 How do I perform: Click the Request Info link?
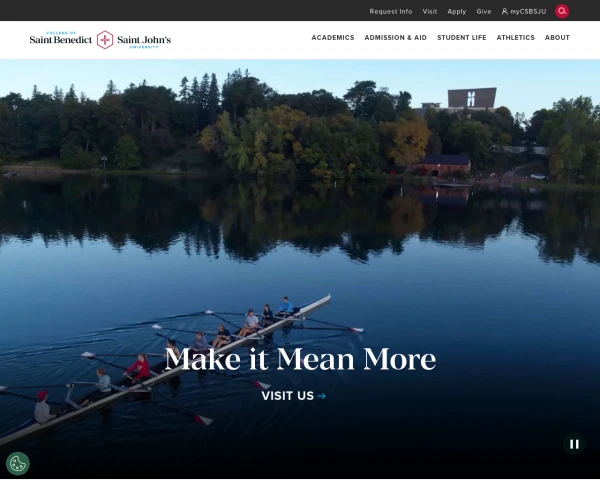[x=391, y=11]
